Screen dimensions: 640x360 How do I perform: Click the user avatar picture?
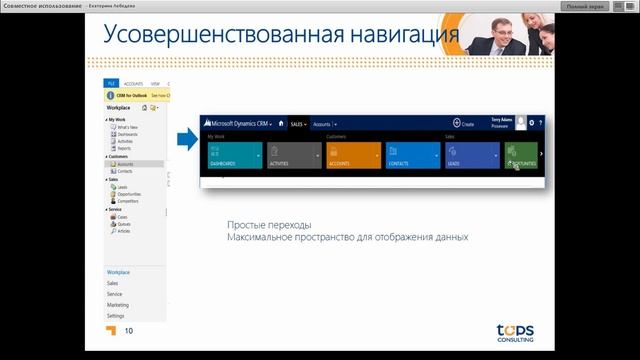point(521,122)
